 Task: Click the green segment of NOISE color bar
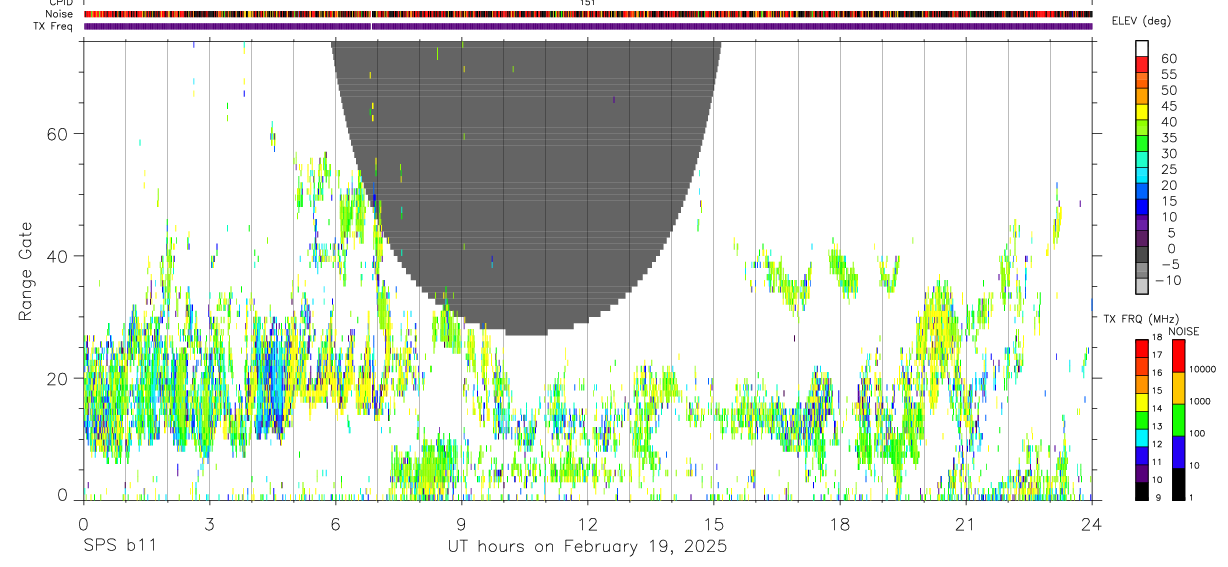(x=1179, y=420)
